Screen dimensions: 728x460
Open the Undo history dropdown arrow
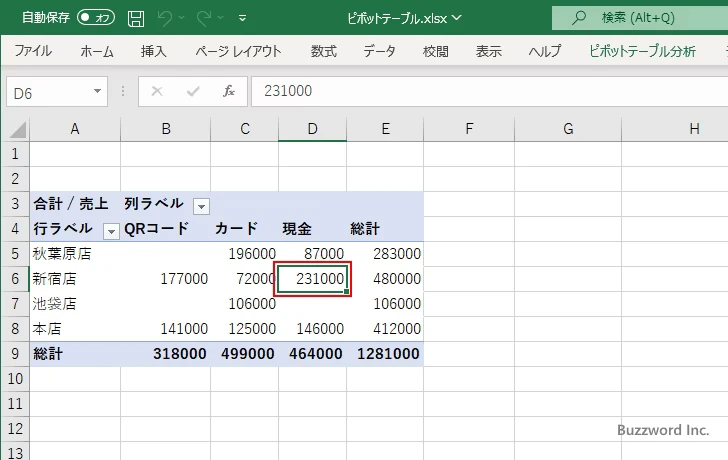pos(182,18)
